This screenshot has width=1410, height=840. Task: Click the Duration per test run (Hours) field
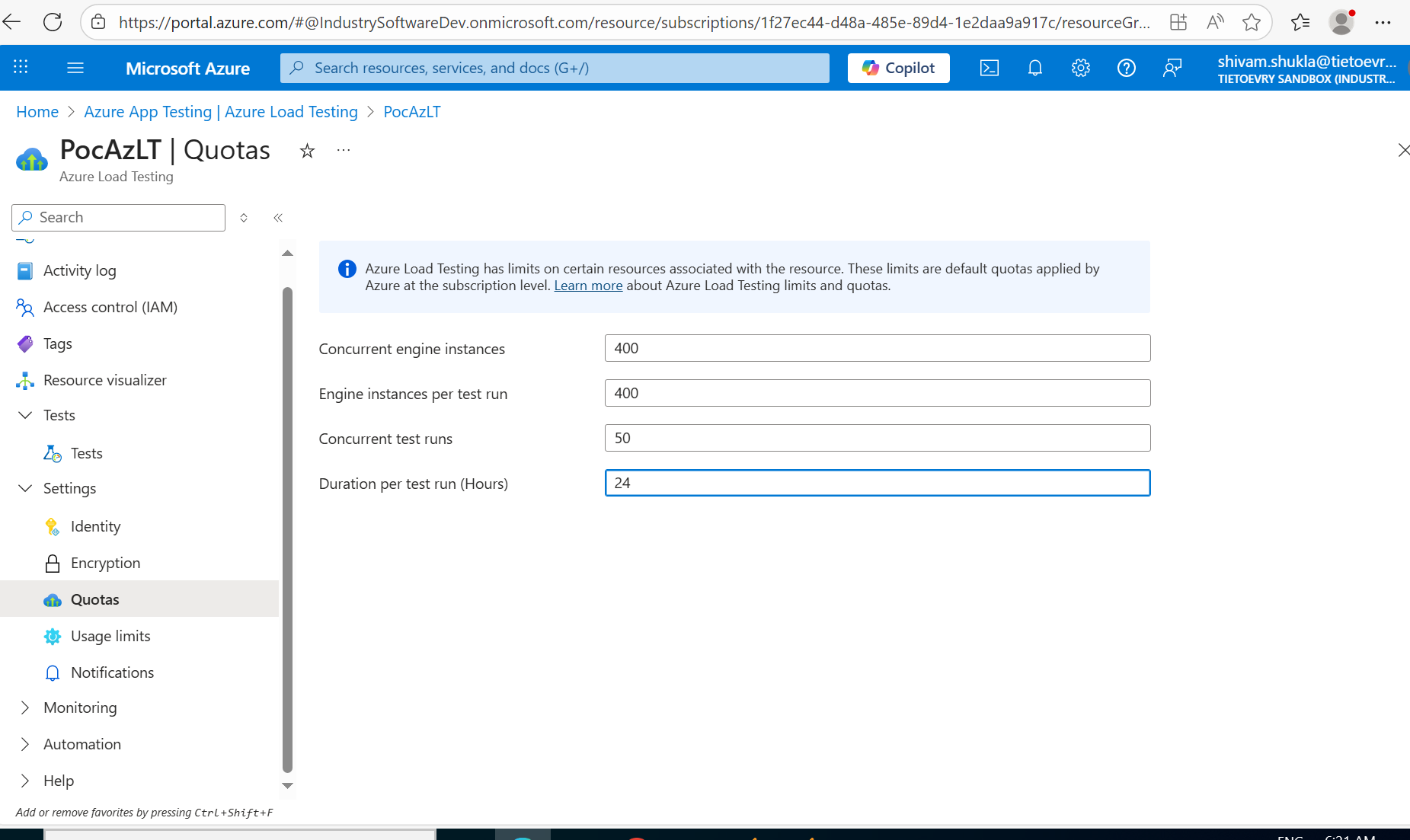878,483
